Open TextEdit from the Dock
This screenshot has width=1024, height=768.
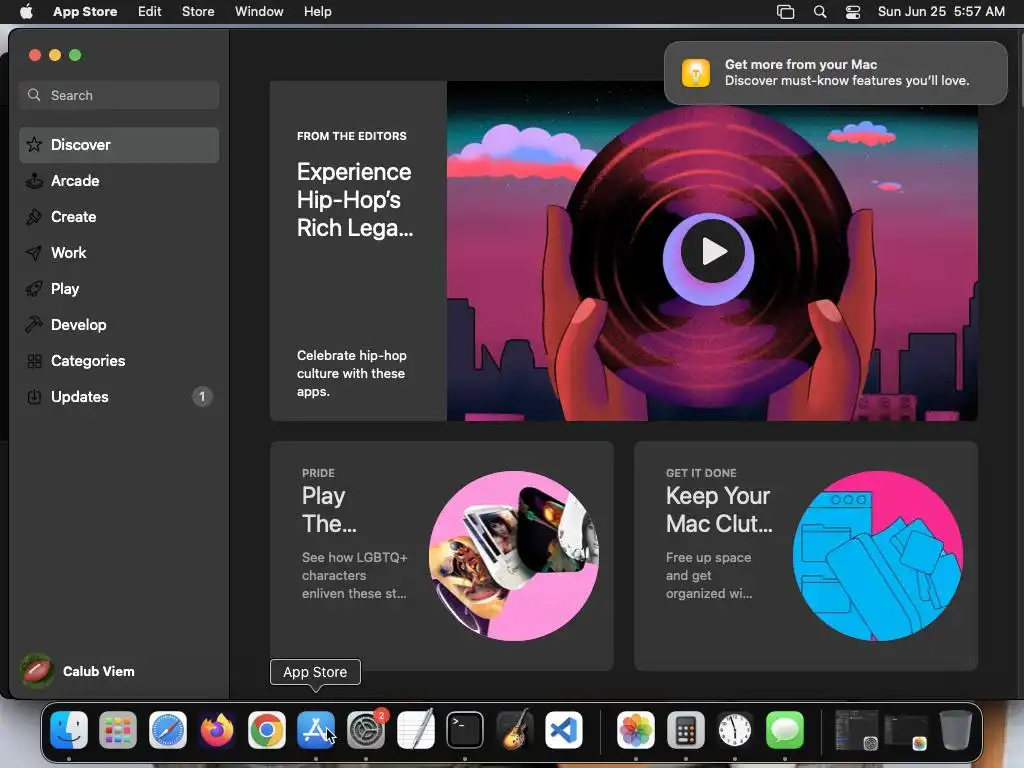(x=415, y=730)
